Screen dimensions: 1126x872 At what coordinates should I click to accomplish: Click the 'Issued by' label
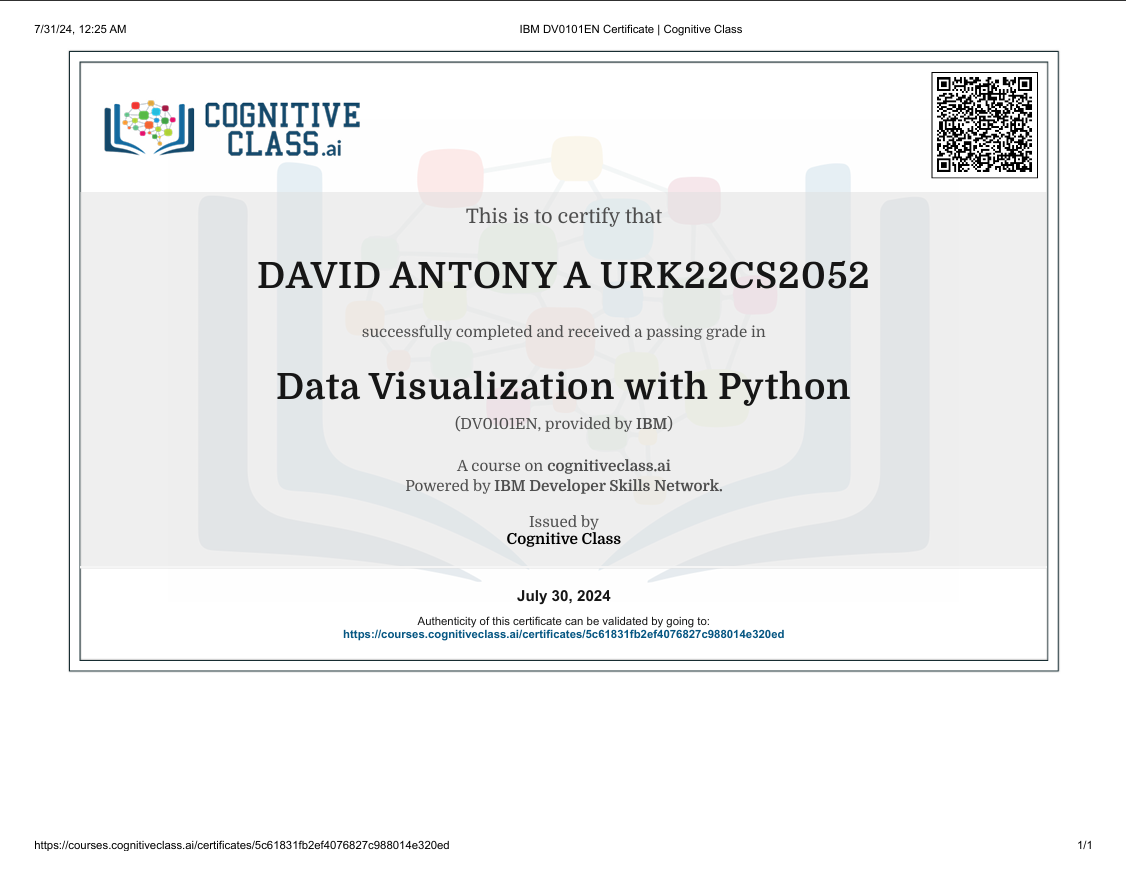(564, 521)
